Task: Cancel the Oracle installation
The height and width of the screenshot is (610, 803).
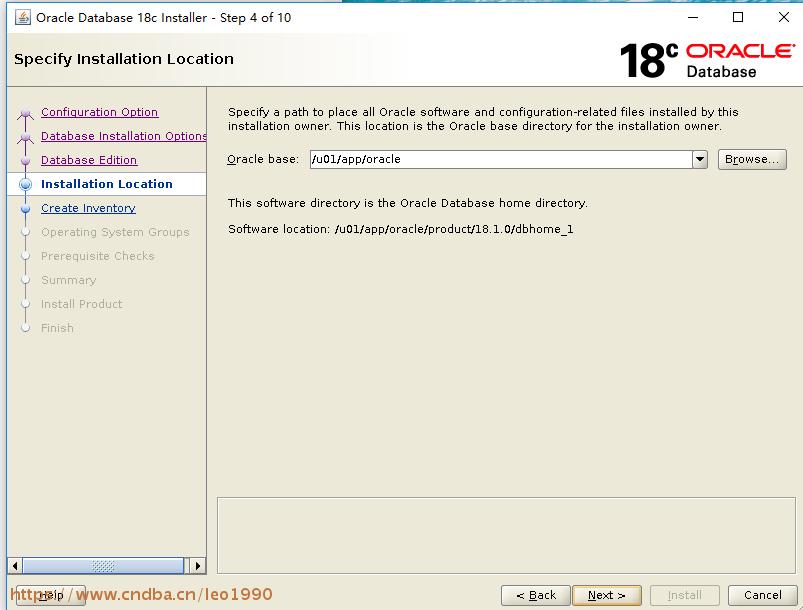Action: (x=763, y=595)
